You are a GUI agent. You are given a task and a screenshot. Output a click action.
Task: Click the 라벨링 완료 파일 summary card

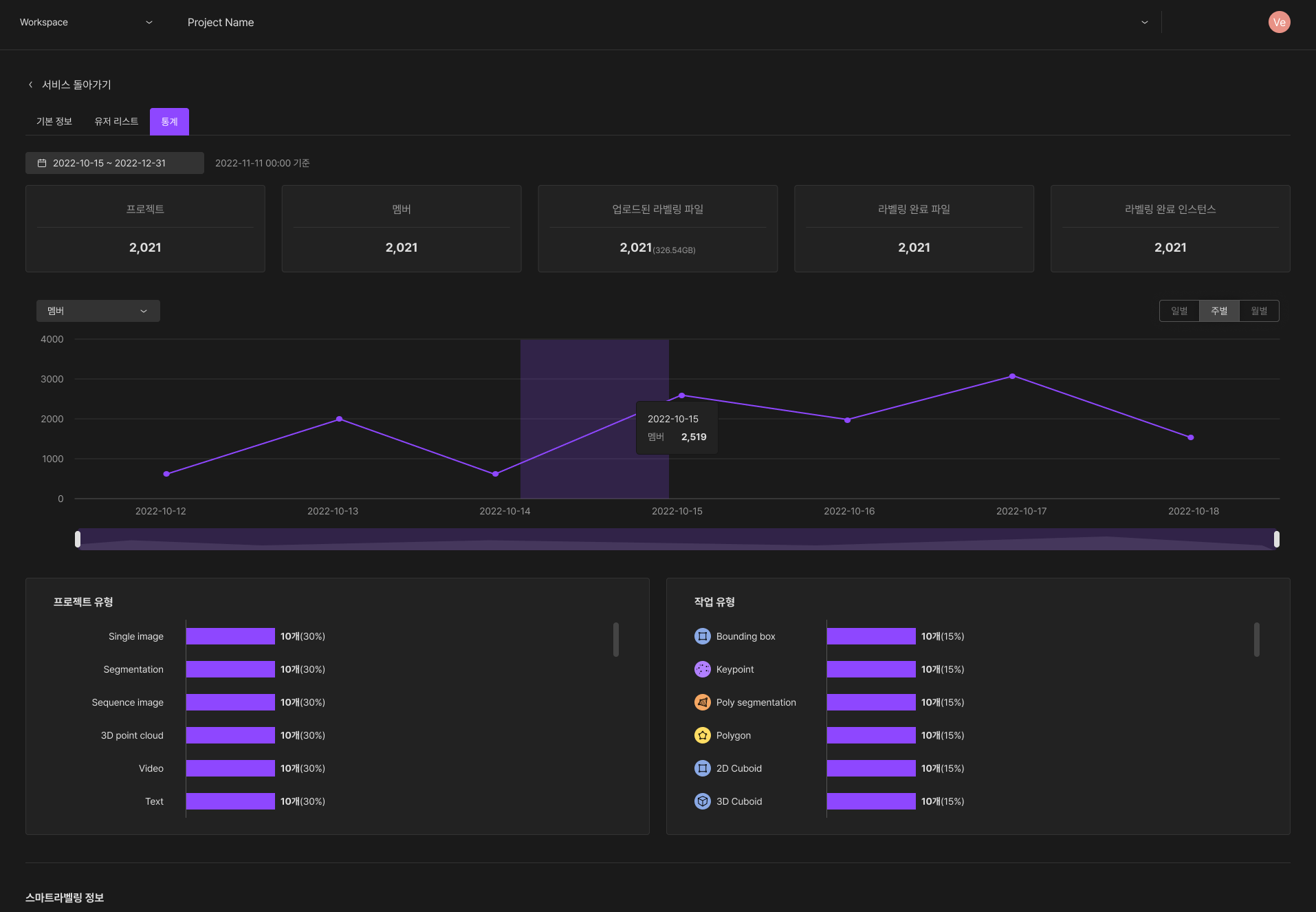[914, 228]
